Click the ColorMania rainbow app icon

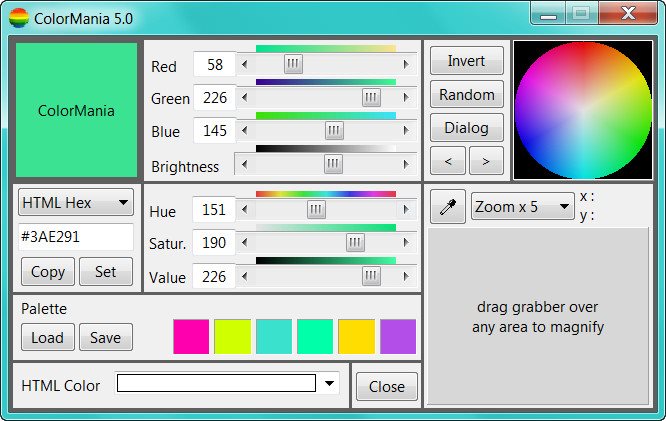(19, 18)
